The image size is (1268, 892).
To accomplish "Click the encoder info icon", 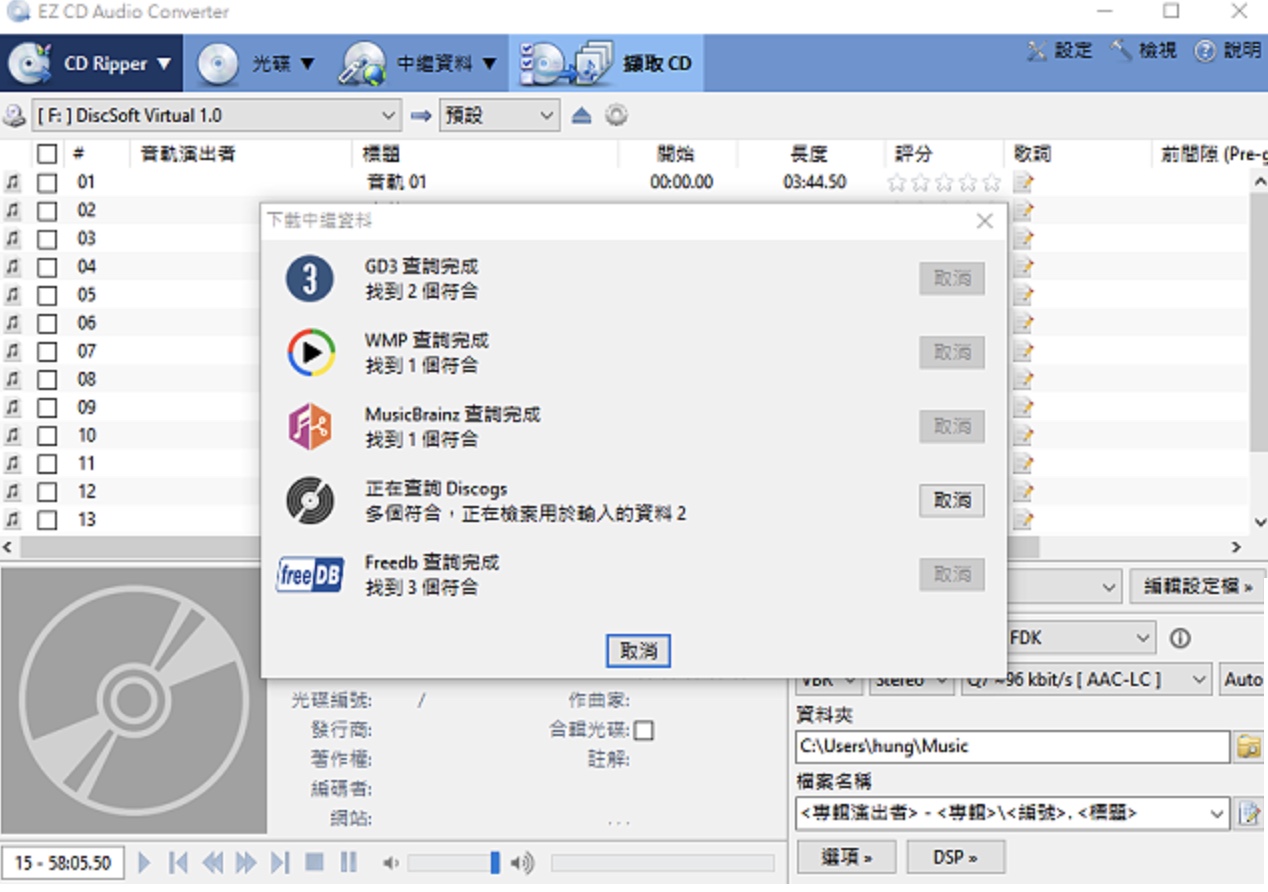I will [1180, 638].
